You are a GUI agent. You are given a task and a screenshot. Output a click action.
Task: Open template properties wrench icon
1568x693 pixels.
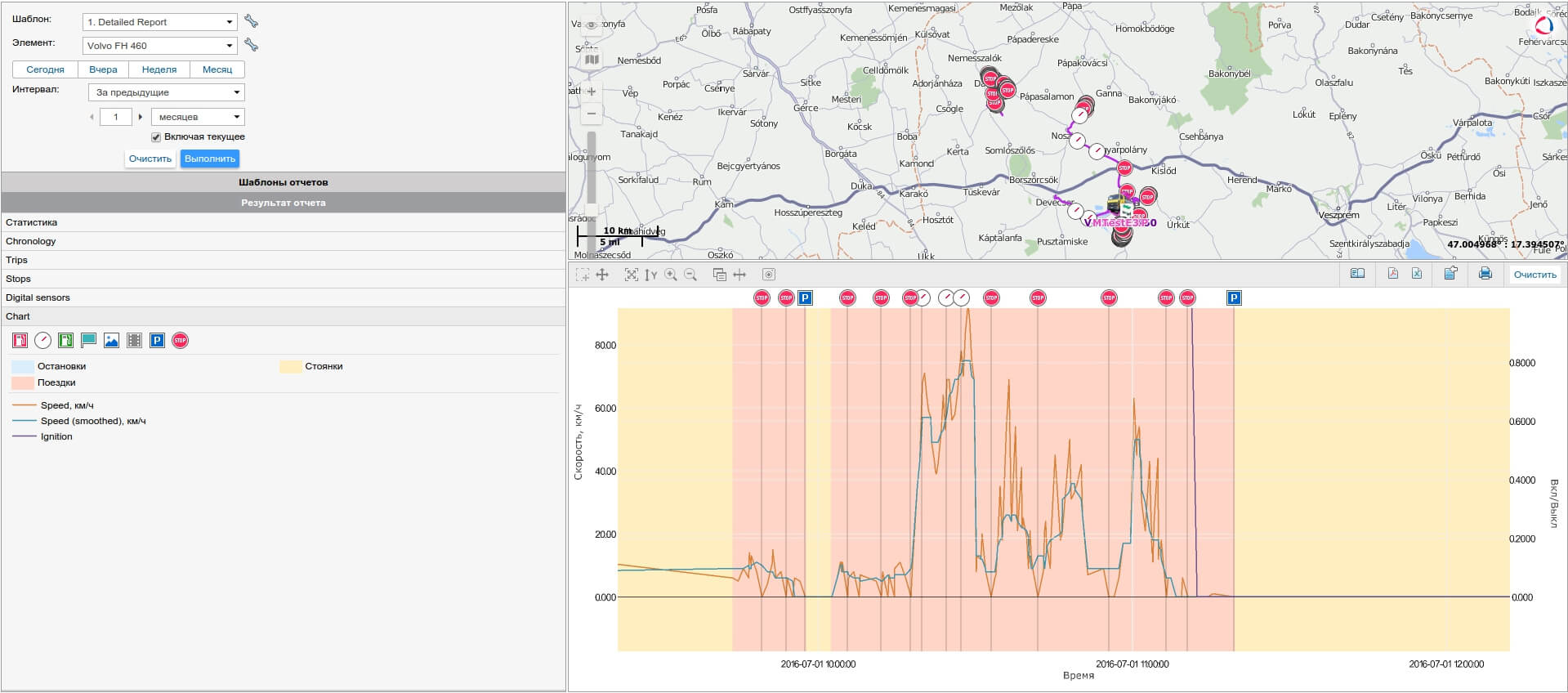[252, 22]
